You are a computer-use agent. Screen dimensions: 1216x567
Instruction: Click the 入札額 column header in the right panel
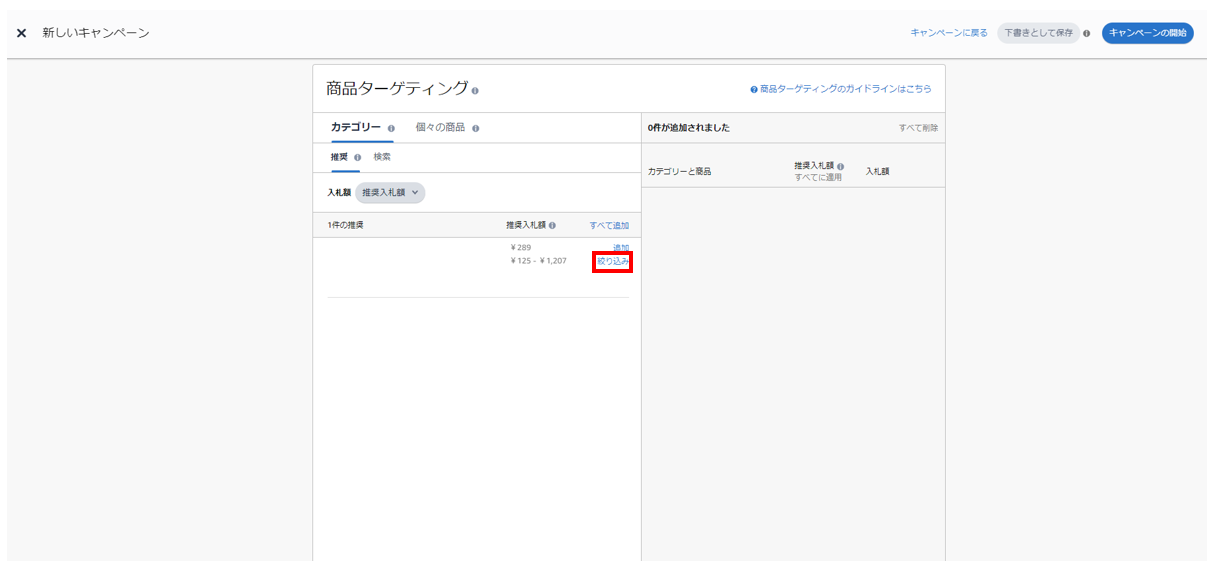click(877, 172)
